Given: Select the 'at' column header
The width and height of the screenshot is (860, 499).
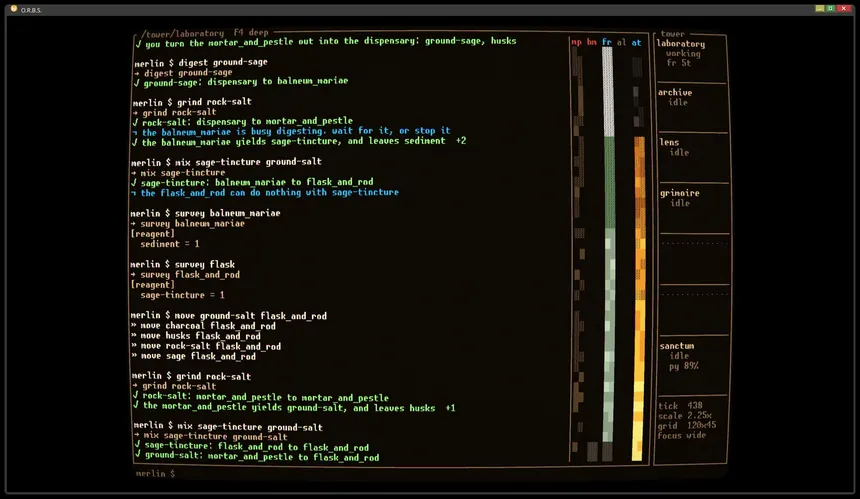Looking at the screenshot, I should pyautogui.click(x=636, y=42).
